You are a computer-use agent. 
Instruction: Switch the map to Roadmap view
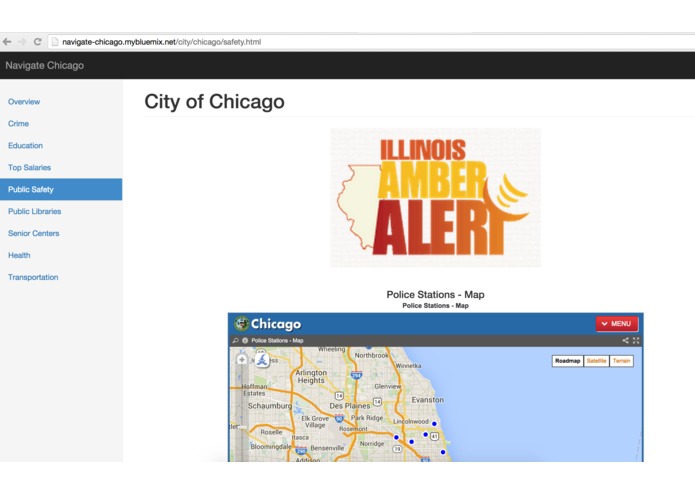coord(568,361)
